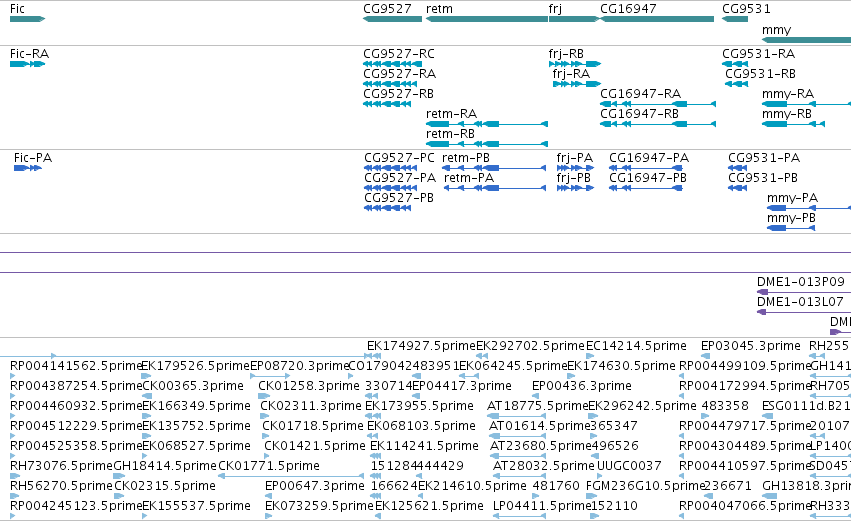Select clone DME1-013P09

click(x=801, y=282)
